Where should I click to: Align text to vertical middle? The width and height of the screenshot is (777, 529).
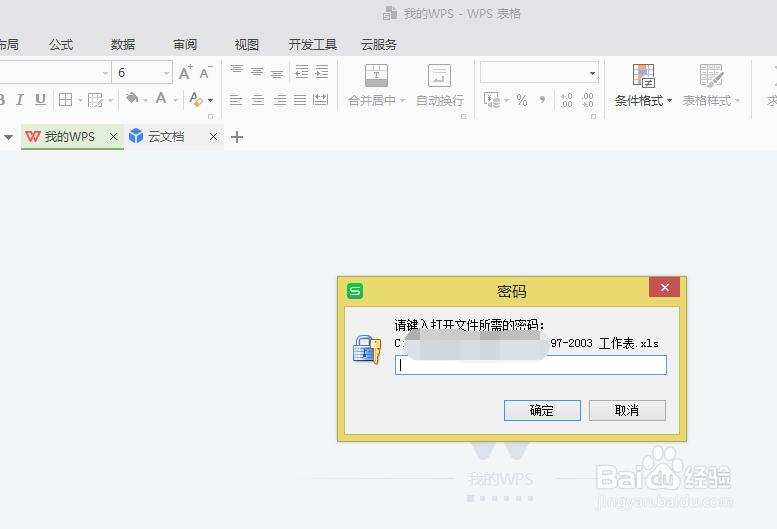pos(257,72)
